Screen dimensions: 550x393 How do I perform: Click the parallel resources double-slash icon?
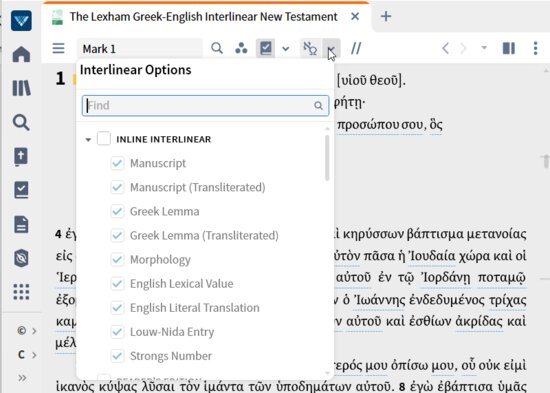tap(356, 48)
